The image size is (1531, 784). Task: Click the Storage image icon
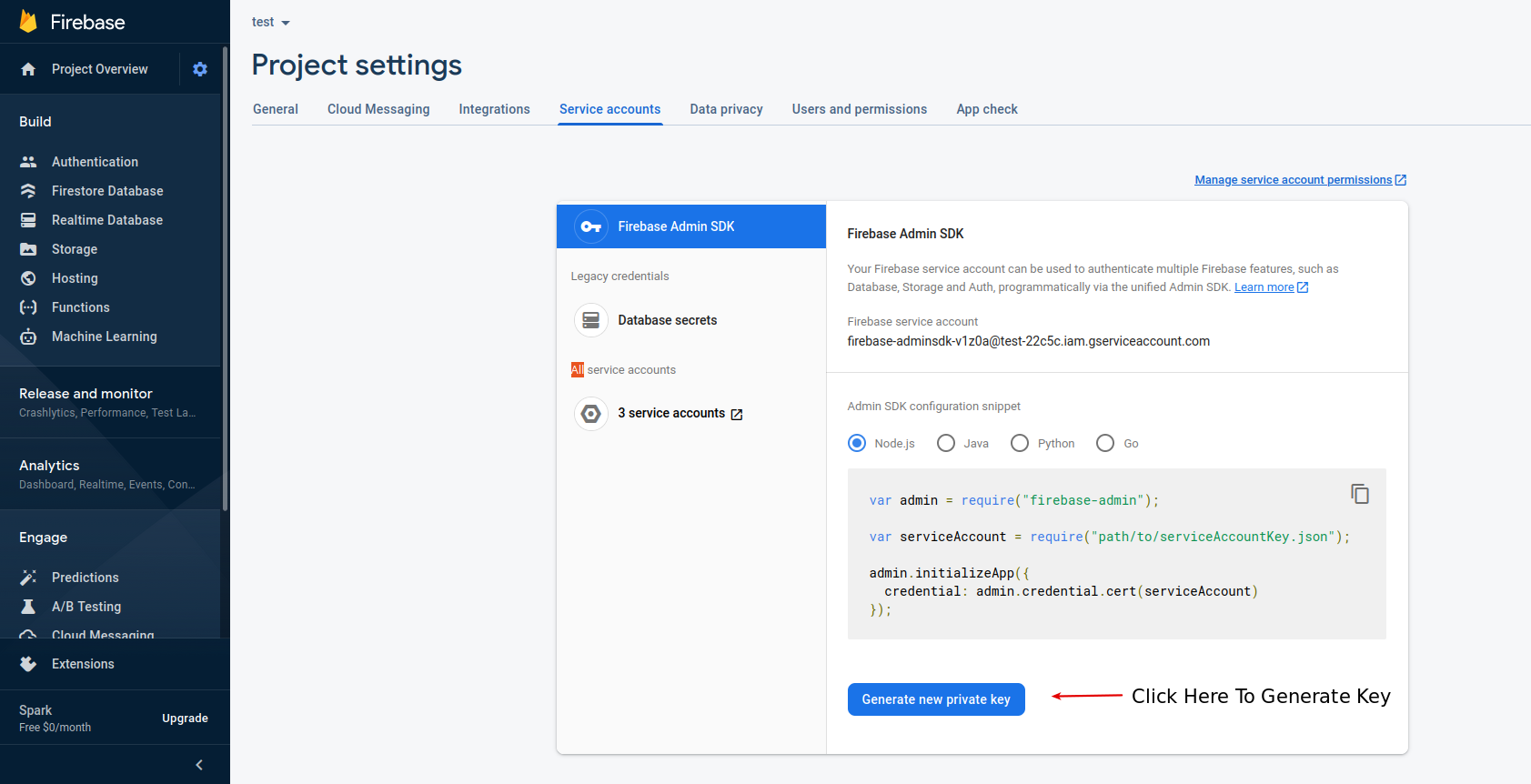click(28, 249)
